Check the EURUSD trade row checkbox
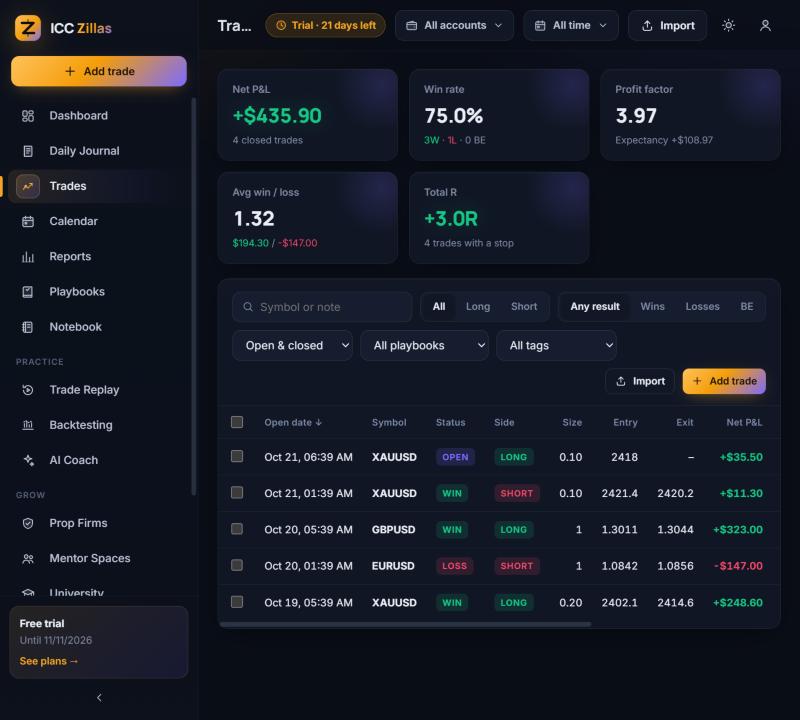 (237, 565)
